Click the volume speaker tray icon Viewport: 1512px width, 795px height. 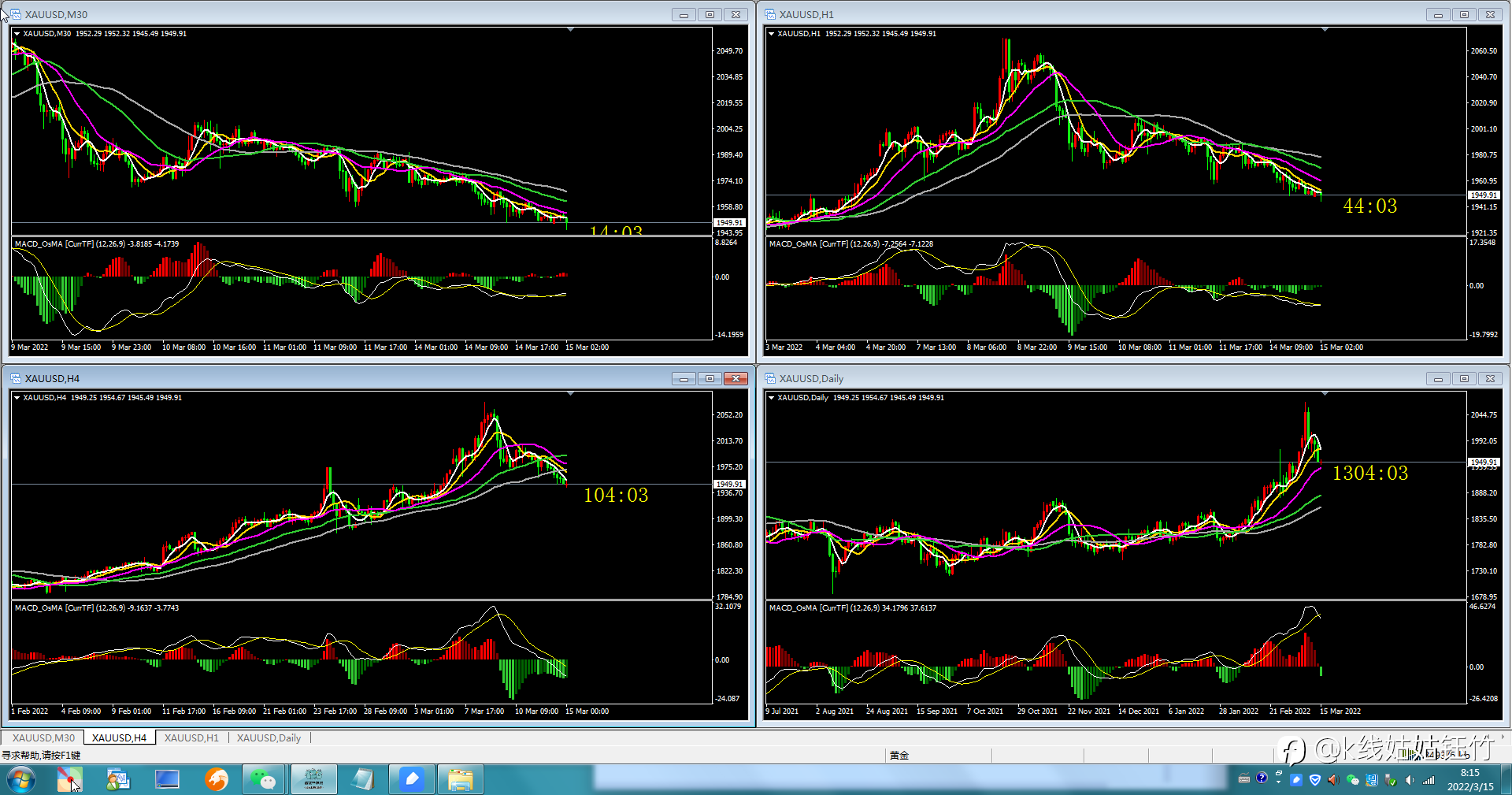point(1409,780)
